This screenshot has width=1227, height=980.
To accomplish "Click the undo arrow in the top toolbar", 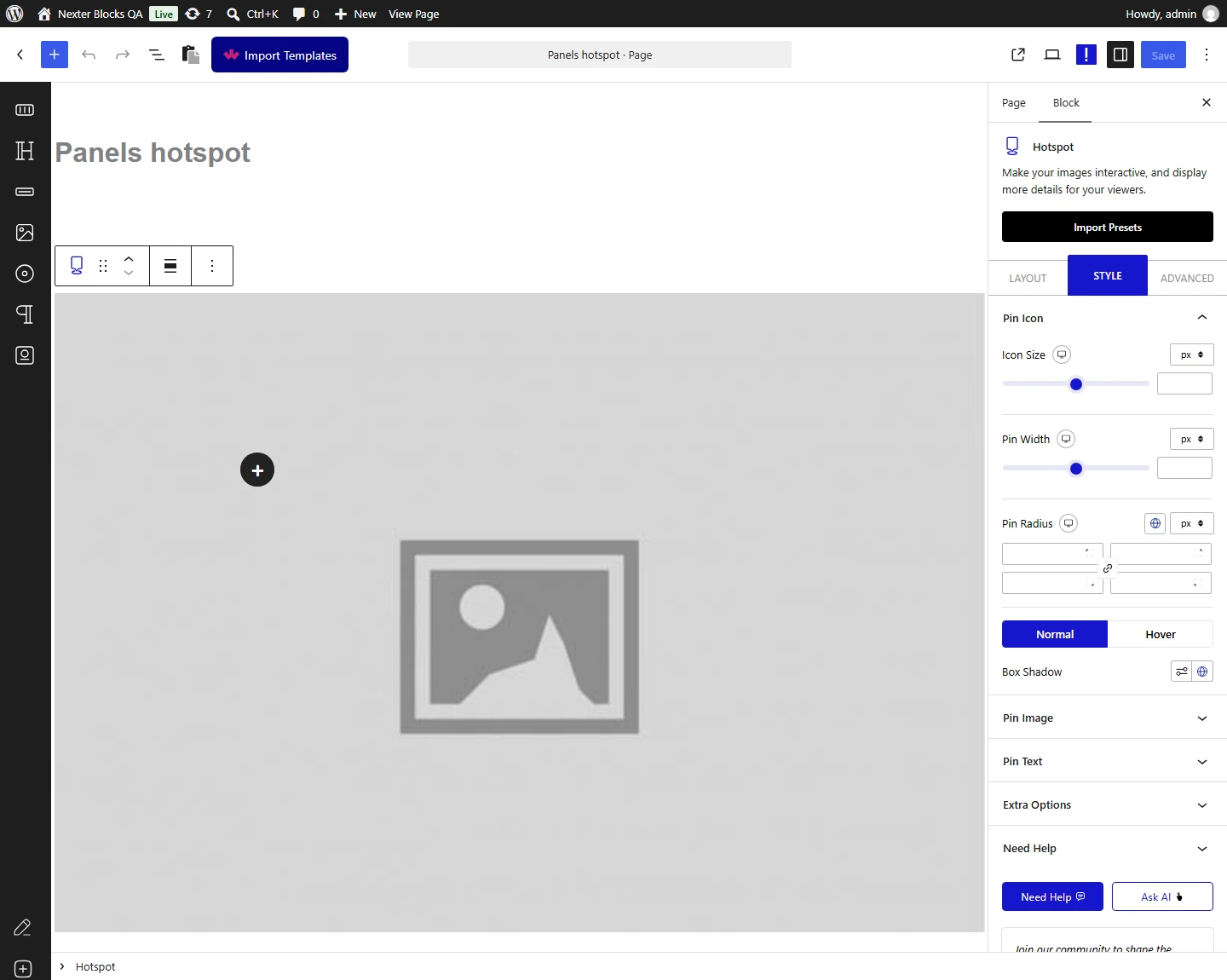I will pyautogui.click(x=89, y=55).
